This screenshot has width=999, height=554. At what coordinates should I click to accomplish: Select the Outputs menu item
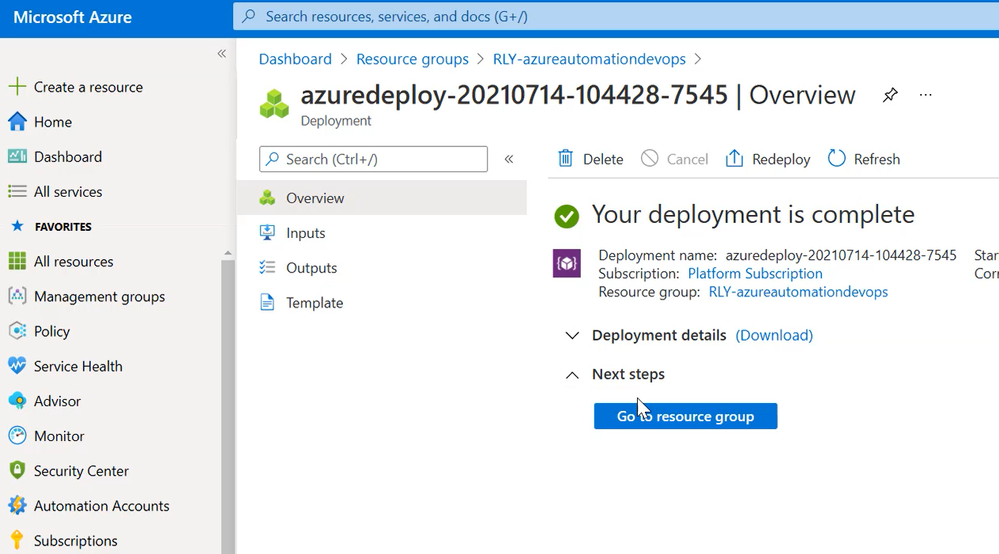pos(382,268)
